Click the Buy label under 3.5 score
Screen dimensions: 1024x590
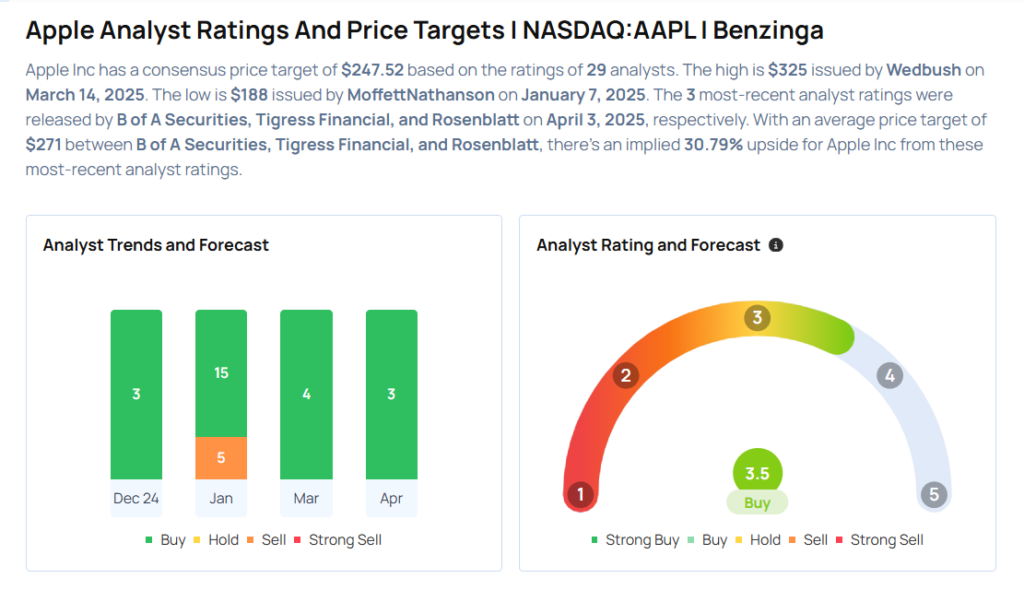point(757,503)
